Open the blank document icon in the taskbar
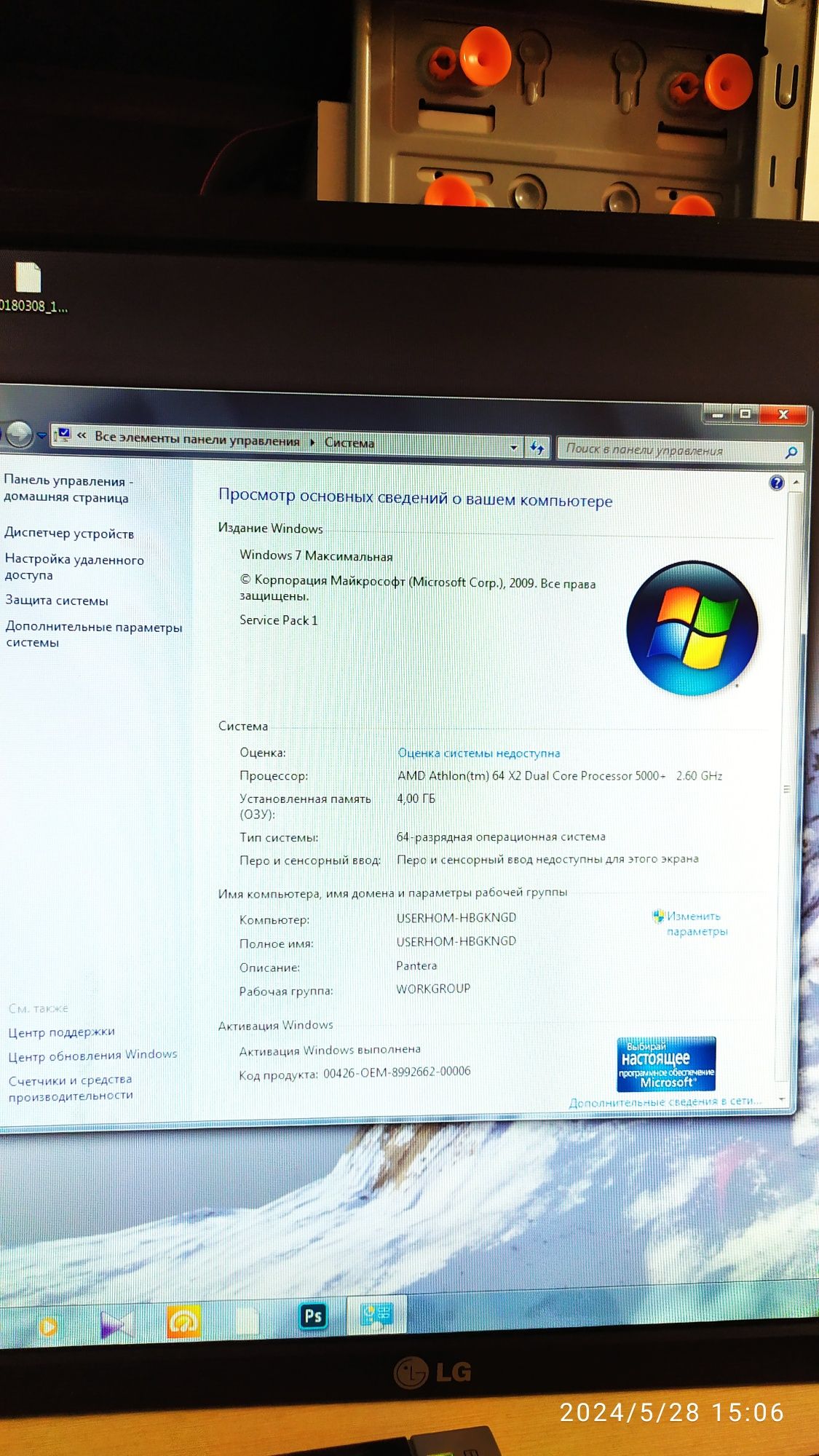 (x=247, y=1320)
